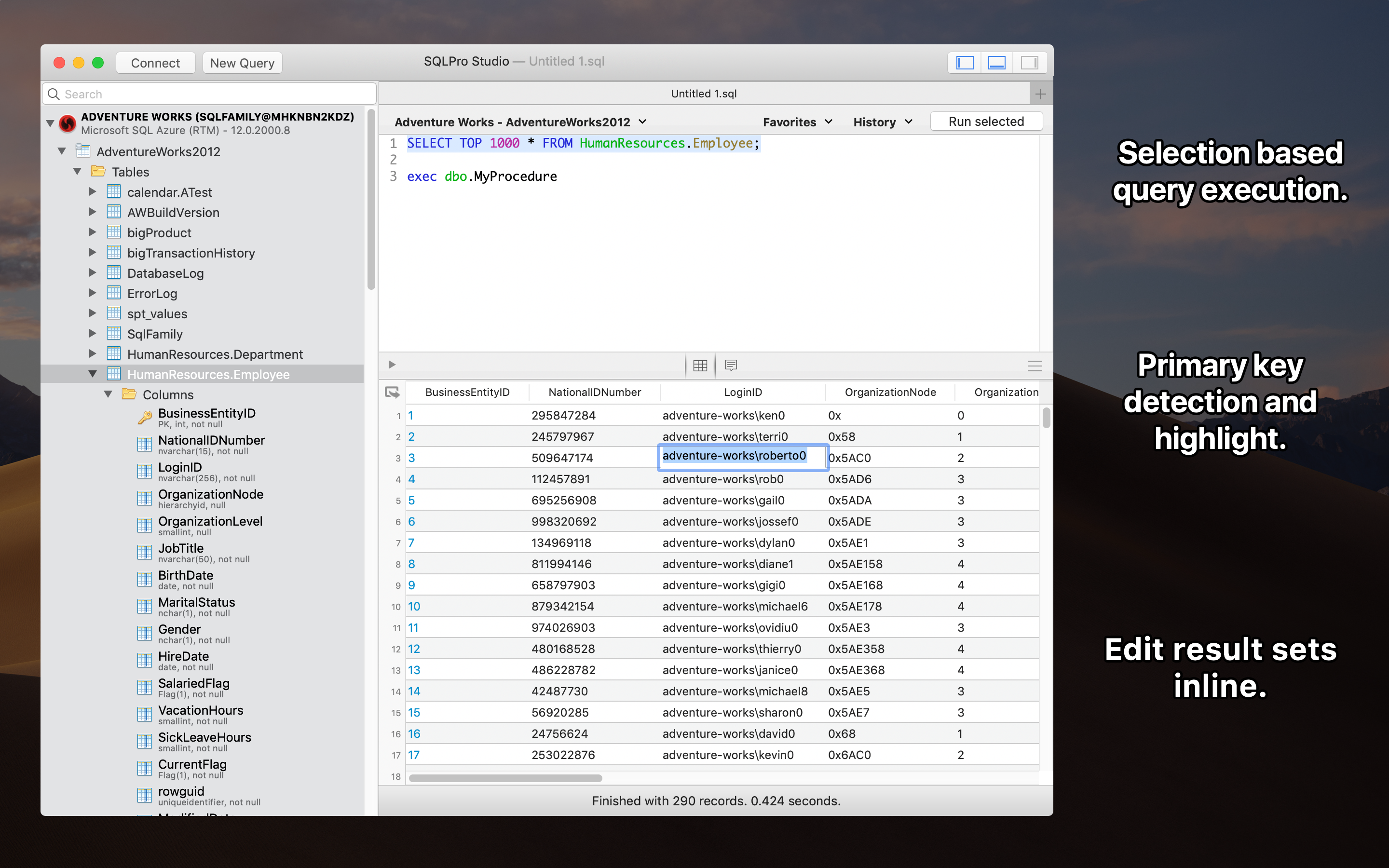The width and height of the screenshot is (1389, 868).
Task: Expand the calendar.ATest table
Action: [94, 192]
